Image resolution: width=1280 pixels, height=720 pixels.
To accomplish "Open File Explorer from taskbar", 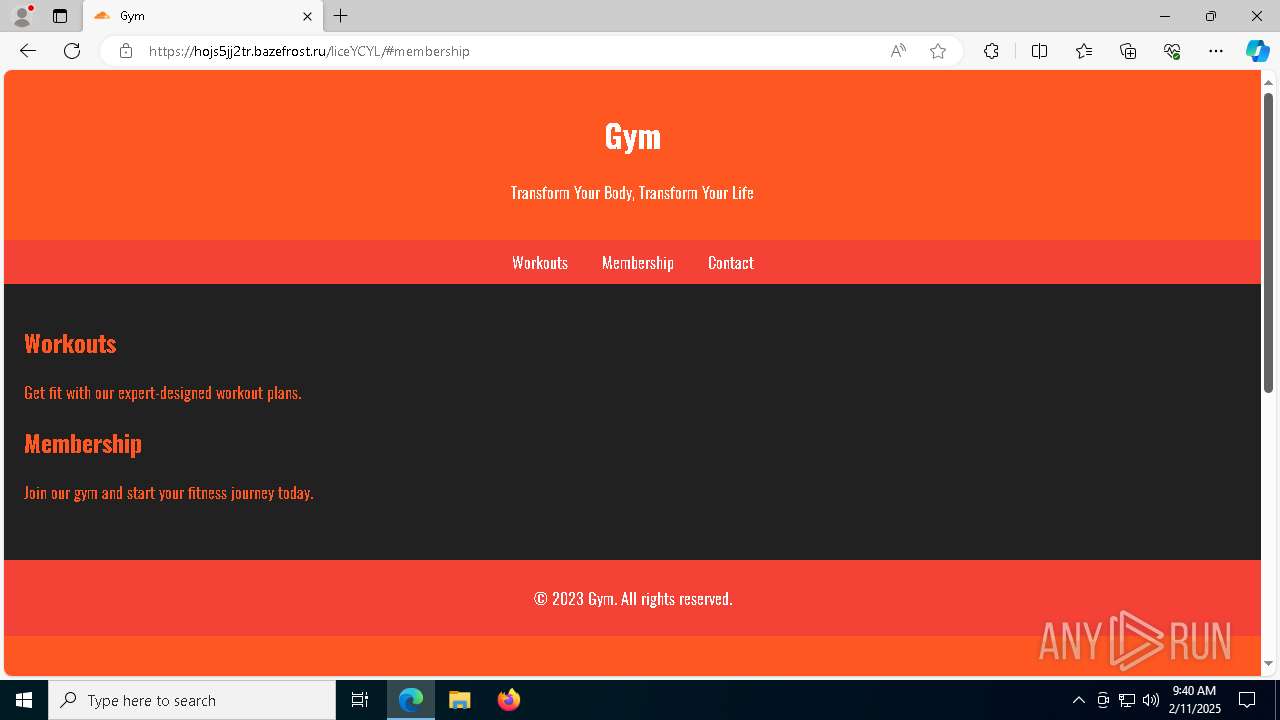I will tap(460, 700).
